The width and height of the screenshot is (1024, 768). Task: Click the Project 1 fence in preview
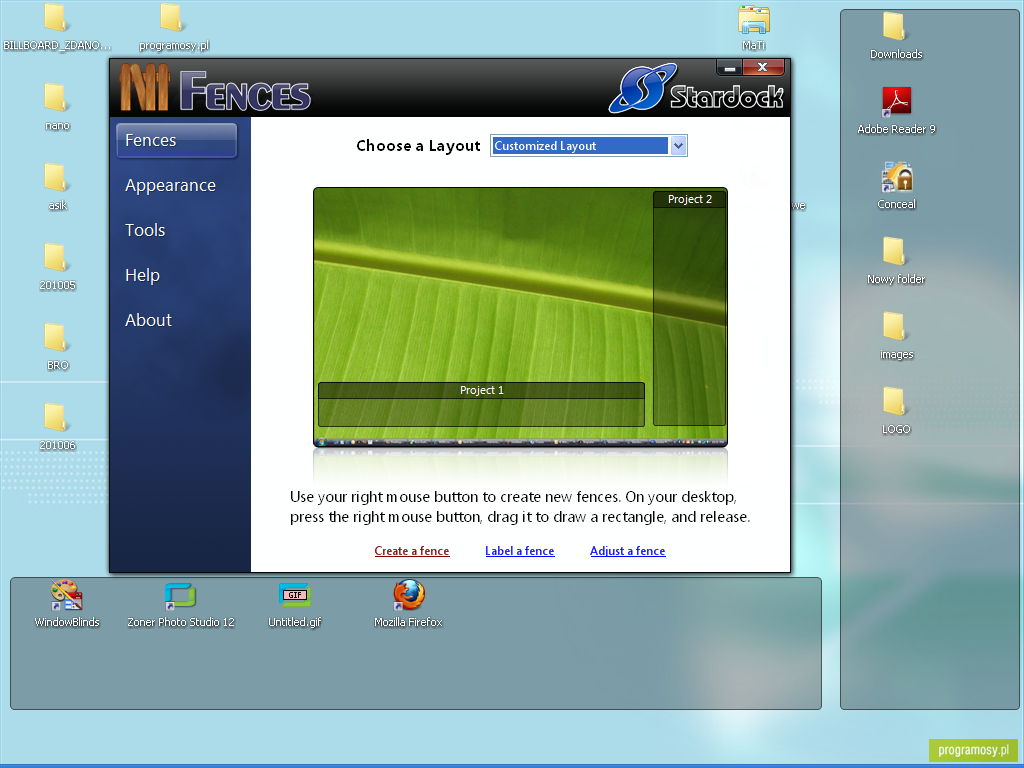click(481, 404)
